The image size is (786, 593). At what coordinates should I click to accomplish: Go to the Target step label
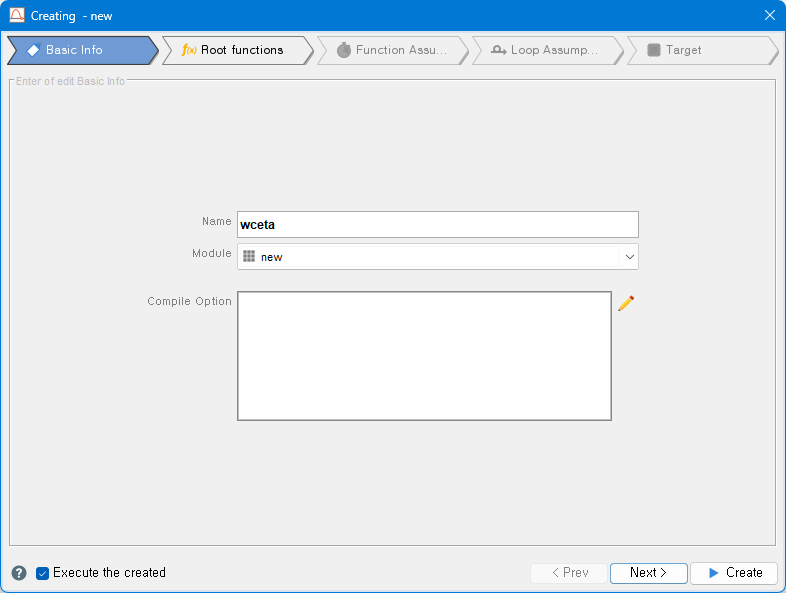[684, 50]
